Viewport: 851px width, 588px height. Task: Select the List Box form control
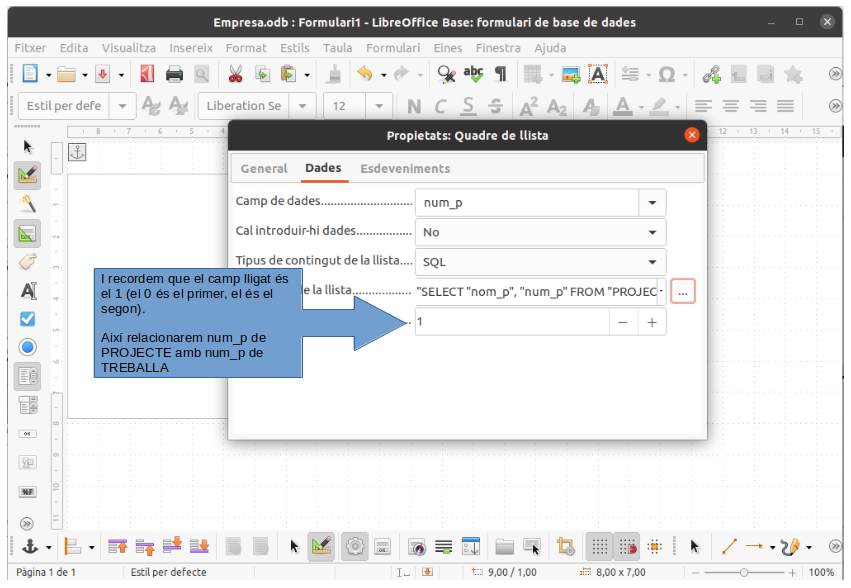pos(28,376)
